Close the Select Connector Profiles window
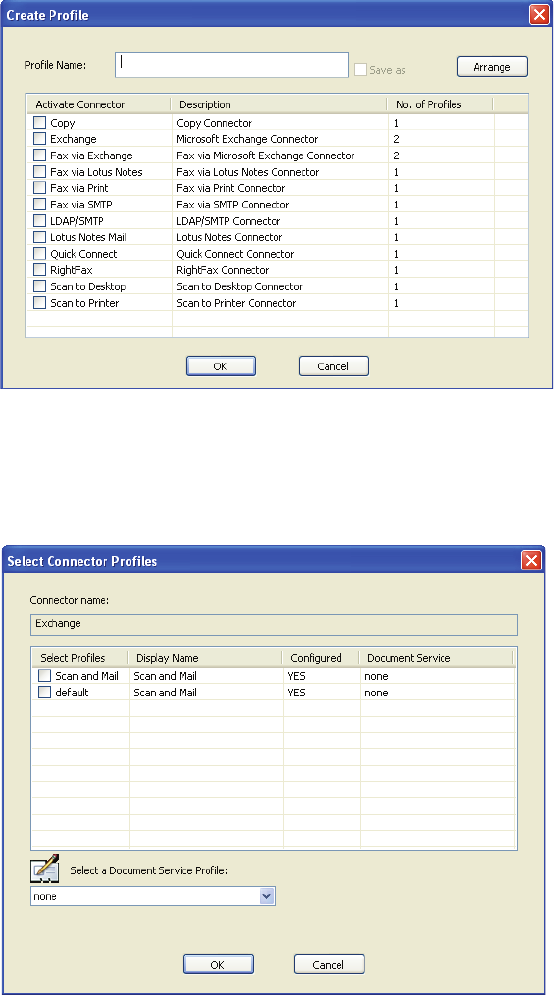554x995 pixels. [531, 560]
